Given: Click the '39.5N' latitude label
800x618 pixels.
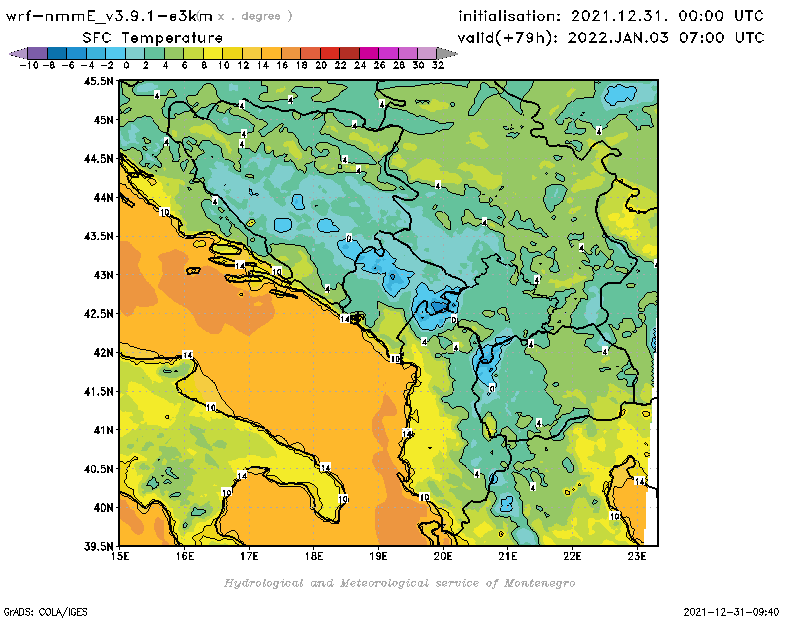Looking at the screenshot, I should click(x=99, y=547).
